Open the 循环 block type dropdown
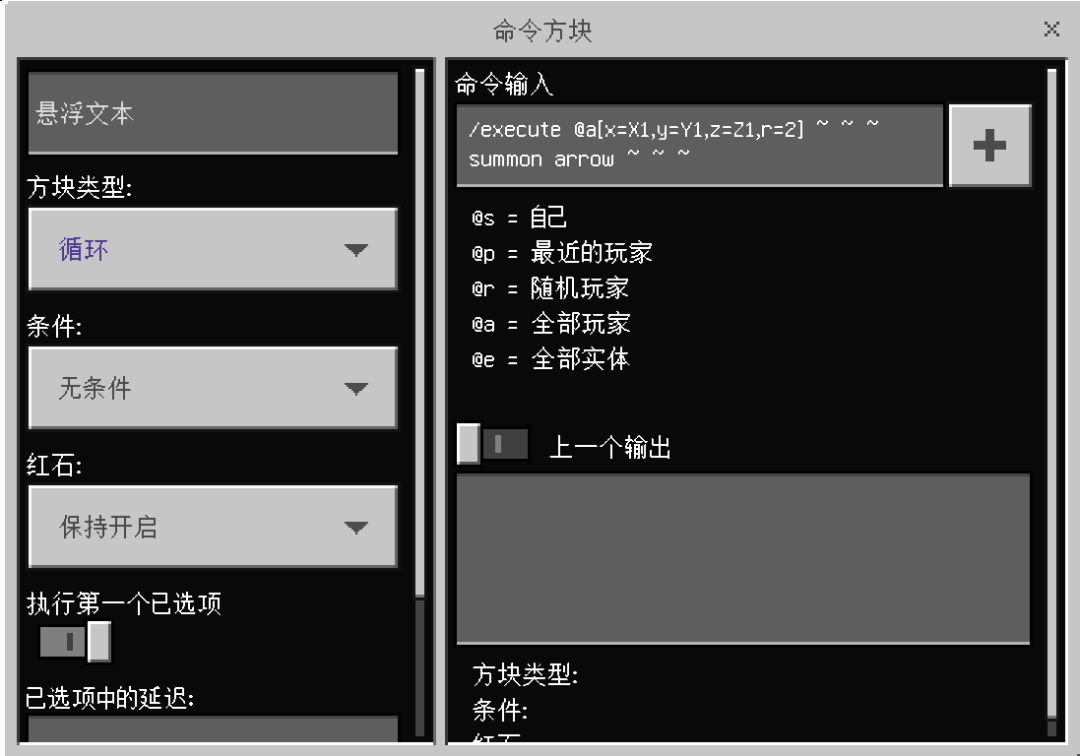 pyautogui.click(x=213, y=249)
